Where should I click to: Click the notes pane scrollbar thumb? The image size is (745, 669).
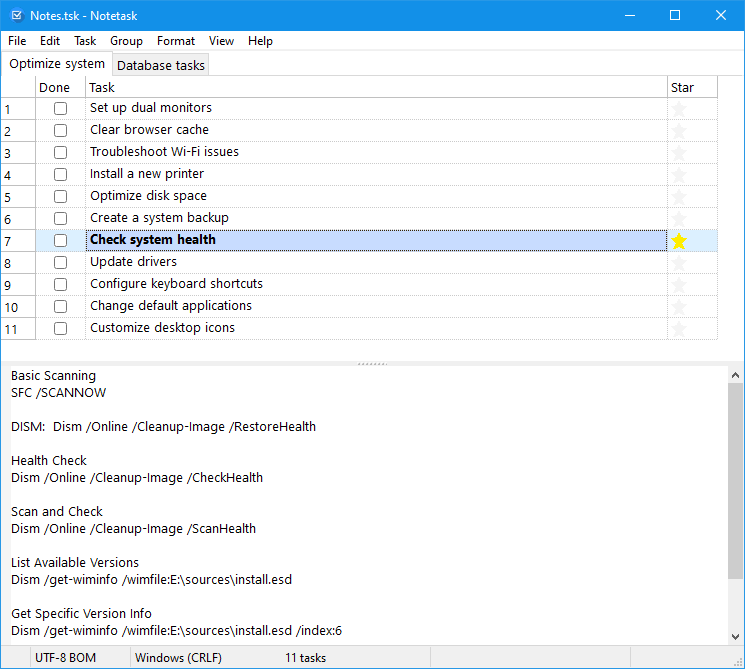click(735, 481)
